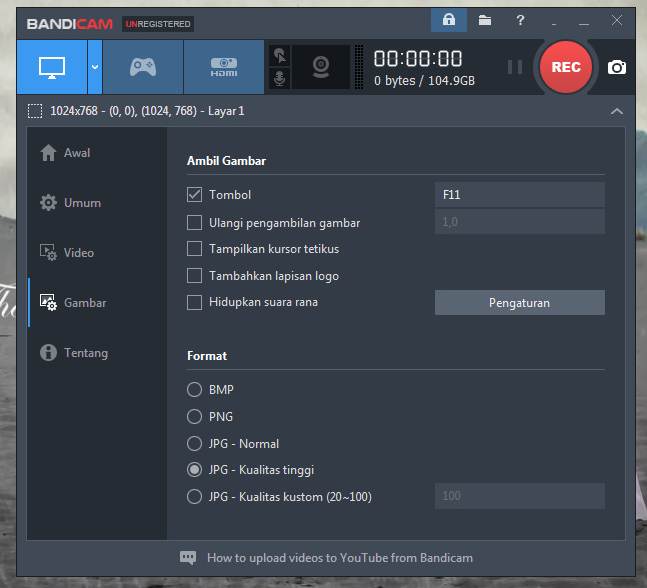Select PNG format radio button
The height and width of the screenshot is (588, 647).
194,416
